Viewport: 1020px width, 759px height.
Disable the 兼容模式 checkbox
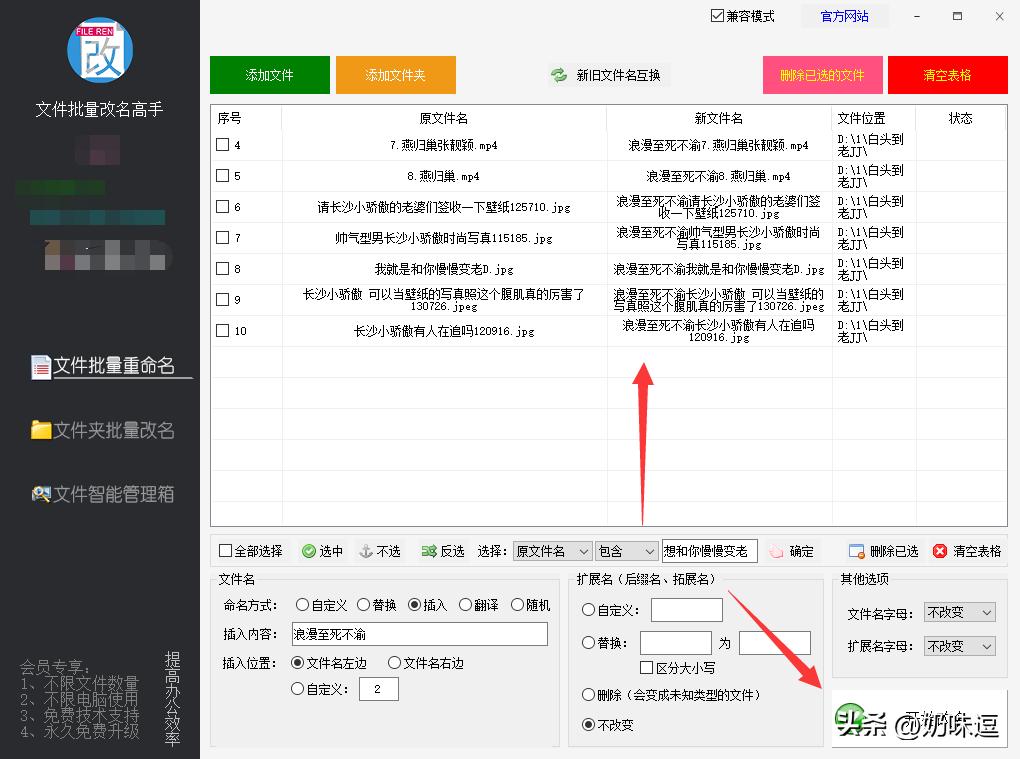click(x=716, y=16)
